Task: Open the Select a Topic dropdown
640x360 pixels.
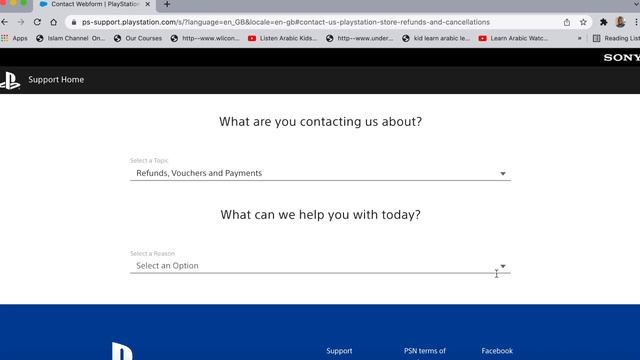Action: 320,173
